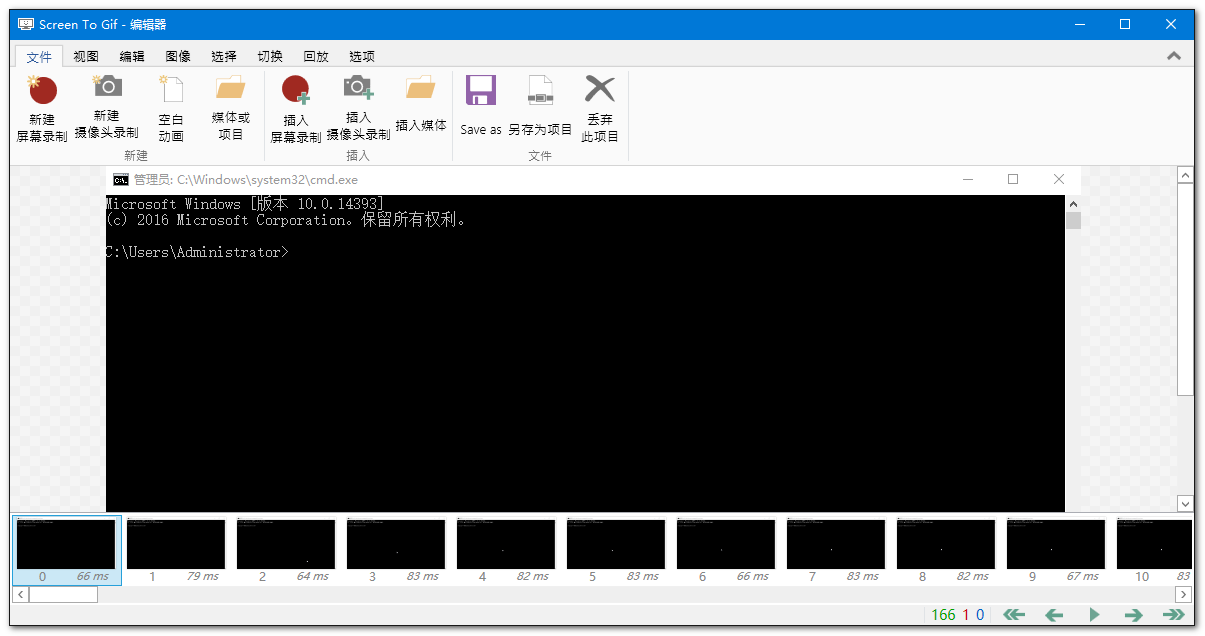Click the green "166" frame count
The width and height of the screenshot is (1205, 636).
[943, 615]
